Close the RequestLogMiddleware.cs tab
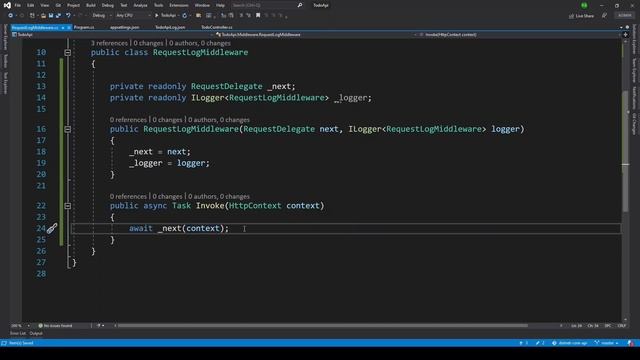Screen dimensions: 640x360 pos(69,27)
